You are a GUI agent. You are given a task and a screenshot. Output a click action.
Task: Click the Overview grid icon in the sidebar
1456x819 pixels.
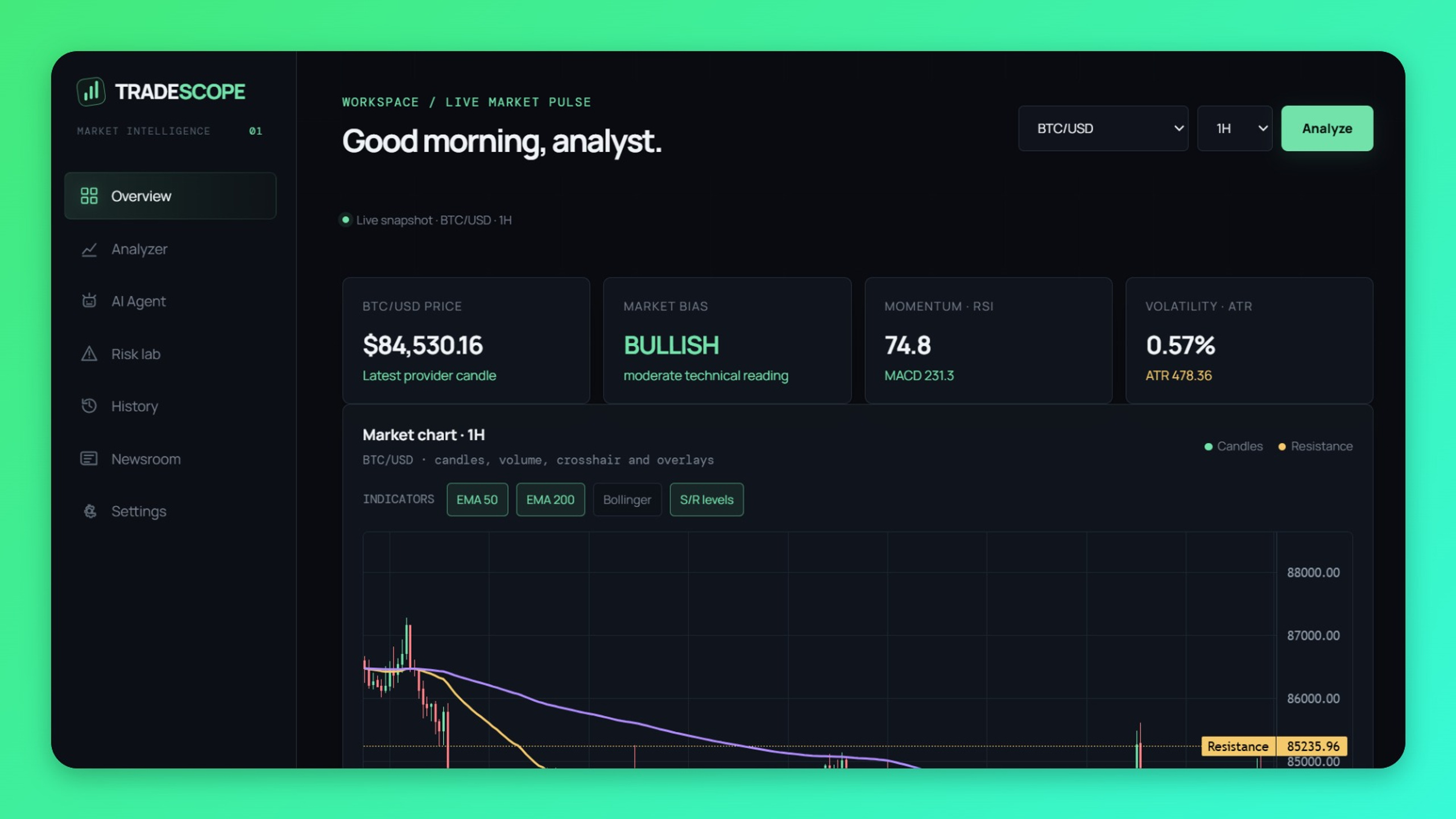click(89, 196)
